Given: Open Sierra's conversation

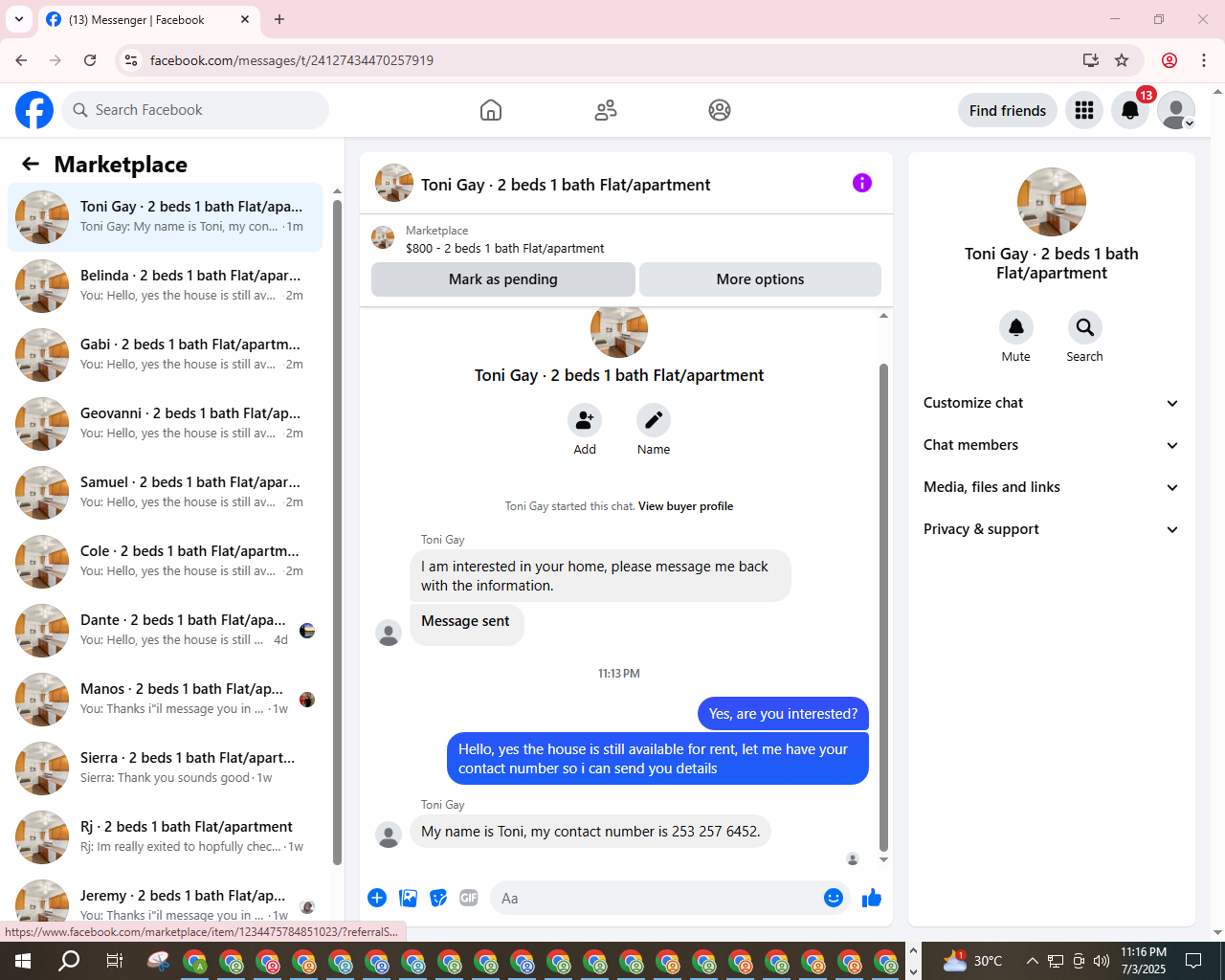Looking at the screenshot, I should [165, 768].
